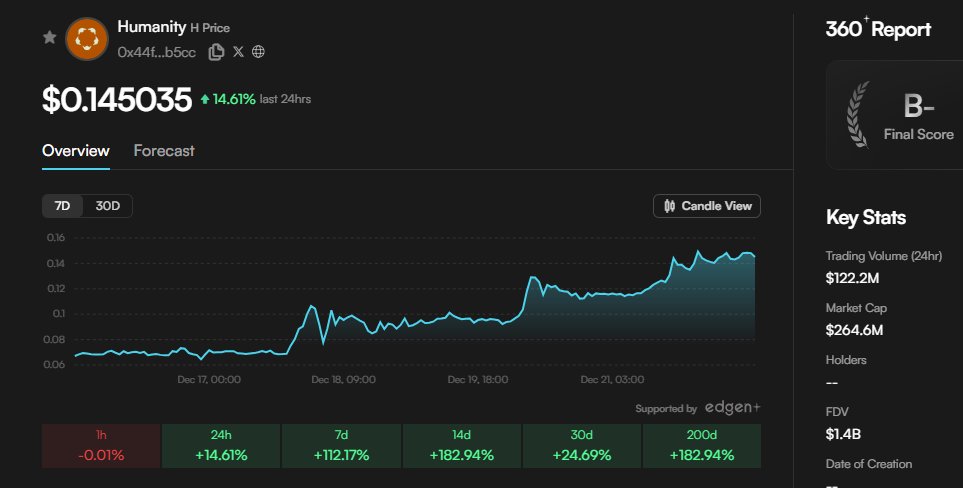Select the 14d price change cell
This screenshot has height=488, width=963.
461,446
